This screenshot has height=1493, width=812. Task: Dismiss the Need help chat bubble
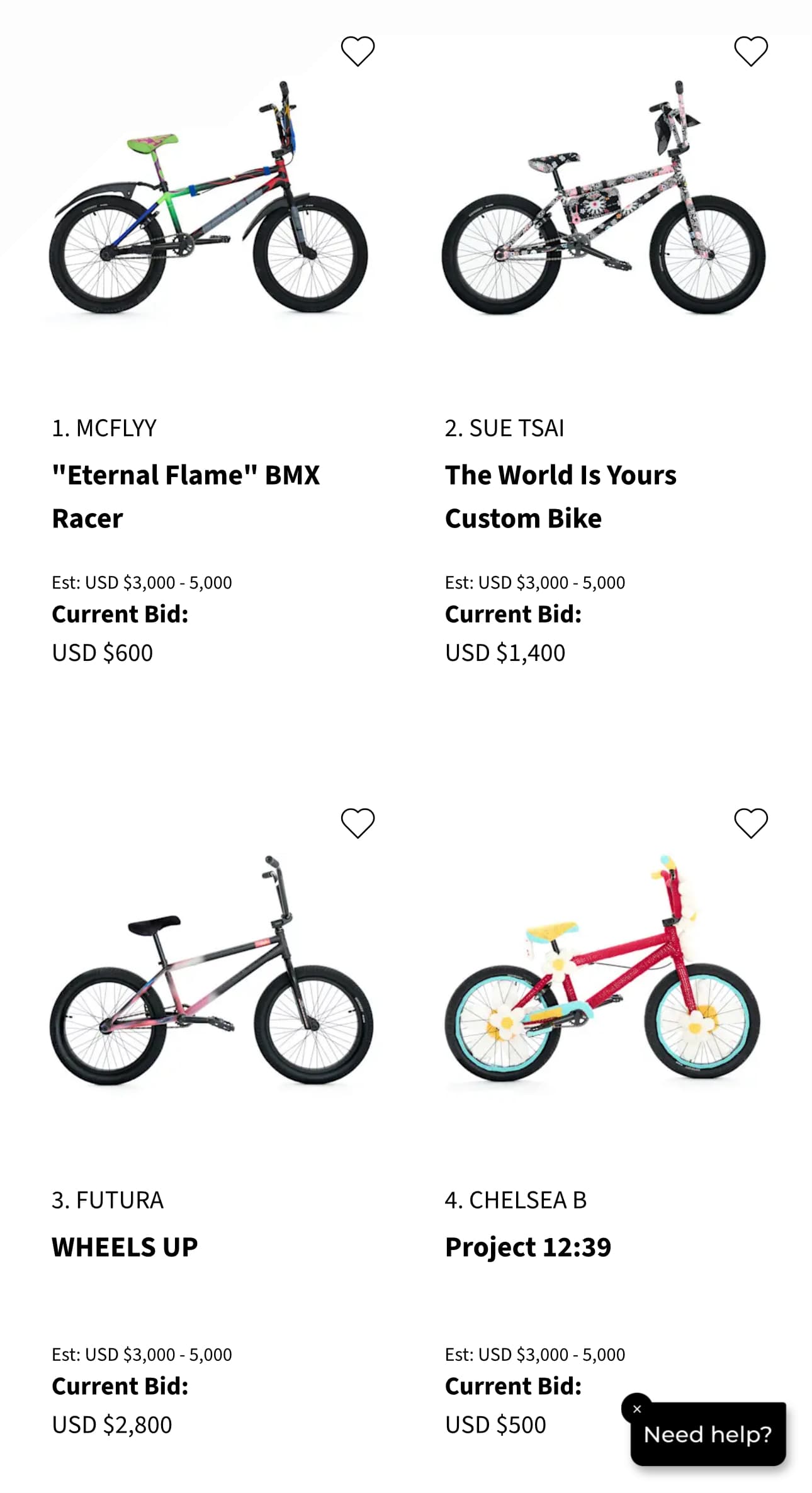(x=637, y=1409)
